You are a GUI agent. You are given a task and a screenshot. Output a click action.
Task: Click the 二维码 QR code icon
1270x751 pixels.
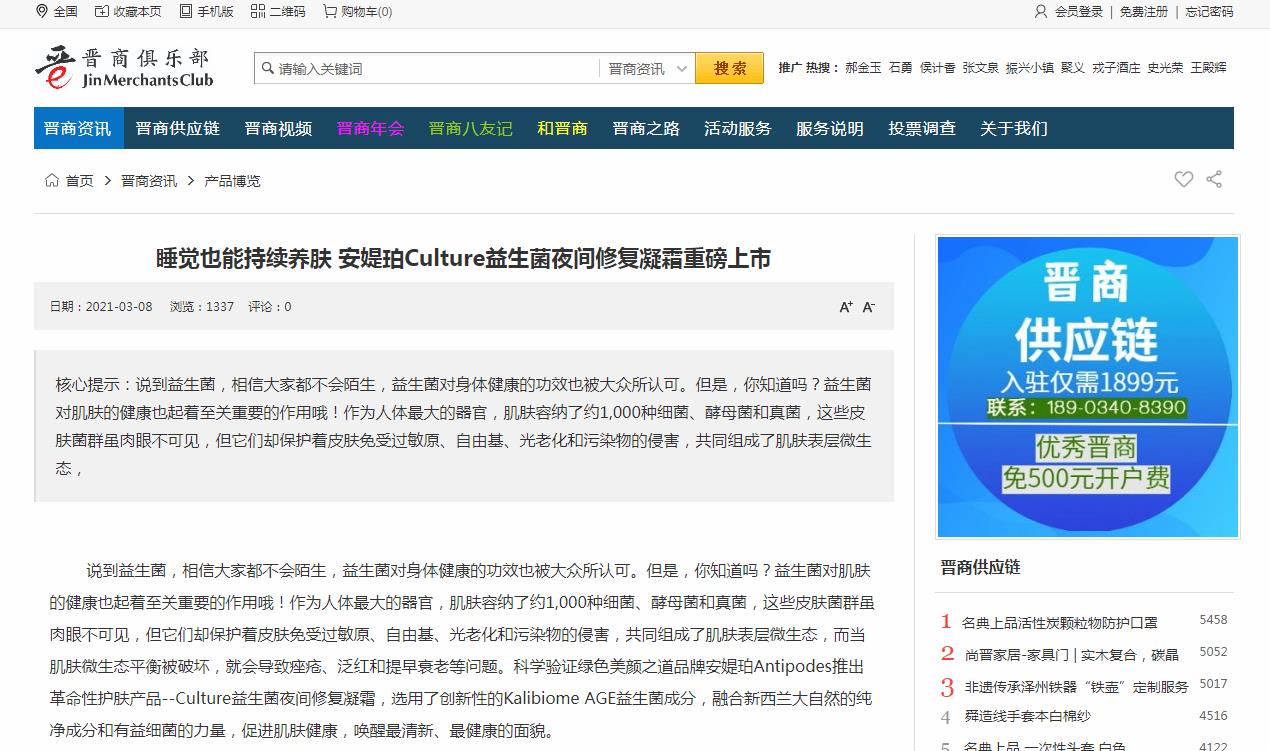click(x=258, y=11)
